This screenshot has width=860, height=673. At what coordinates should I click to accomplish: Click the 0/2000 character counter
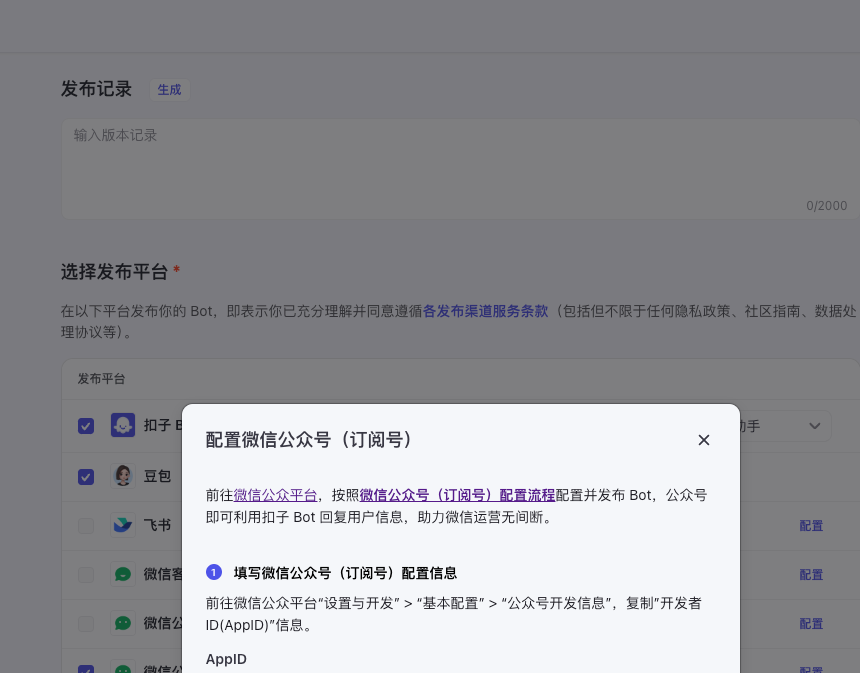[827, 206]
